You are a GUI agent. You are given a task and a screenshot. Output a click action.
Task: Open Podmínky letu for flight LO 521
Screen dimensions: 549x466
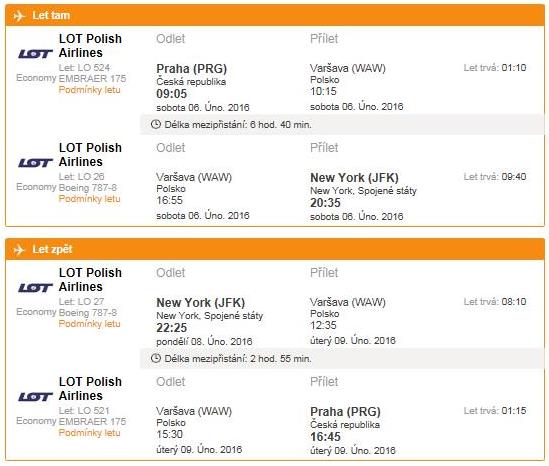pyautogui.click(x=90, y=433)
